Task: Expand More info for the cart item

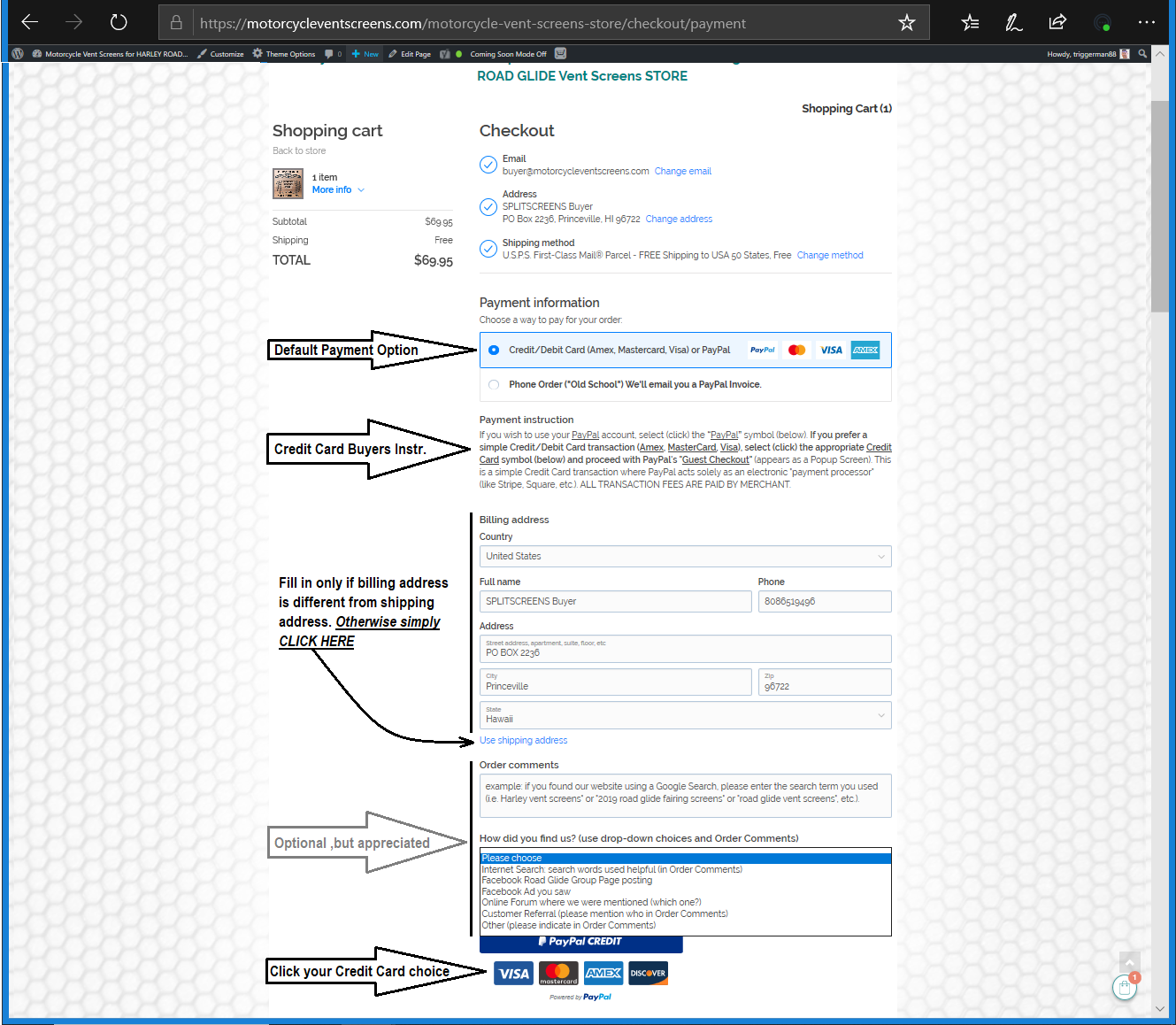Action: click(338, 190)
